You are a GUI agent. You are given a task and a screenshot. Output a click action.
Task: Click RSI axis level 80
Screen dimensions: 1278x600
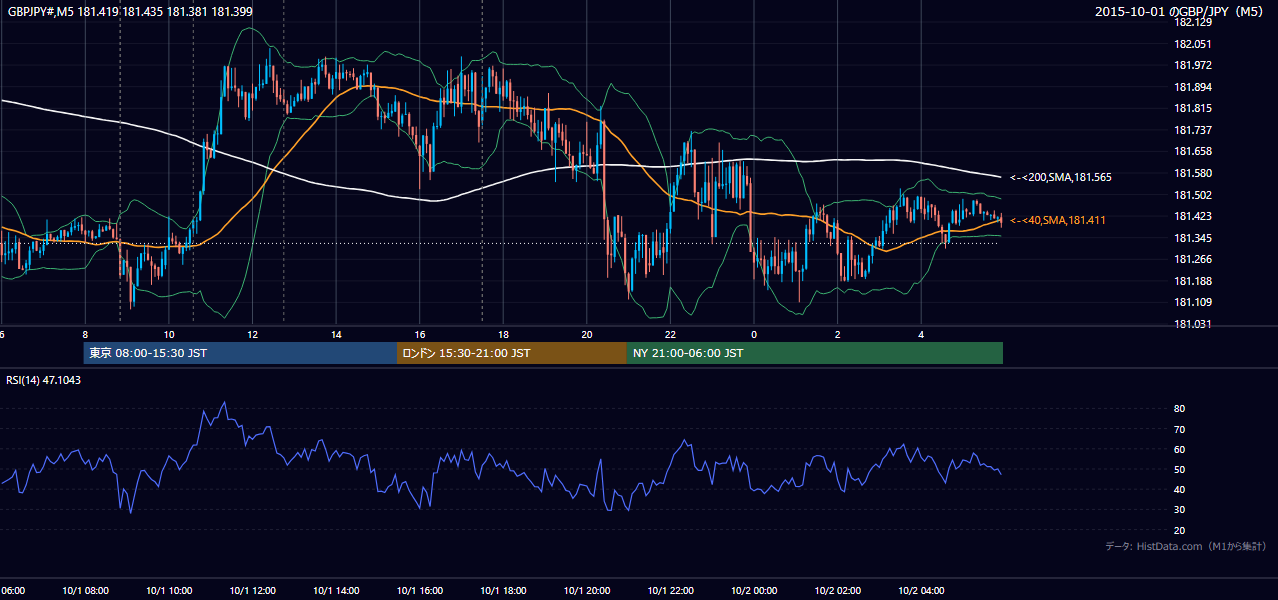point(1180,409)
